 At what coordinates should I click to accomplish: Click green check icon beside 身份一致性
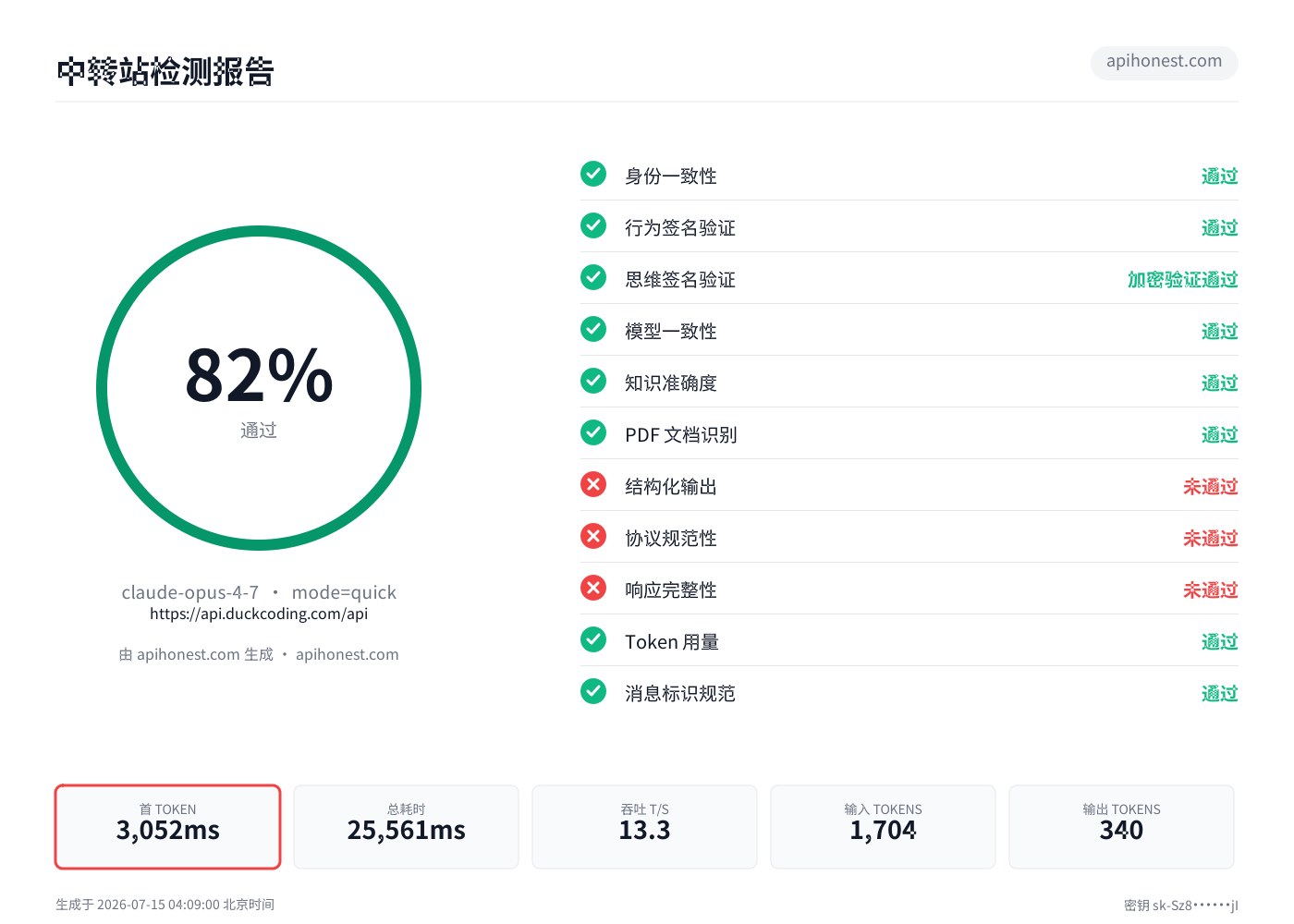pyautogui.click(x=593, y=174)
